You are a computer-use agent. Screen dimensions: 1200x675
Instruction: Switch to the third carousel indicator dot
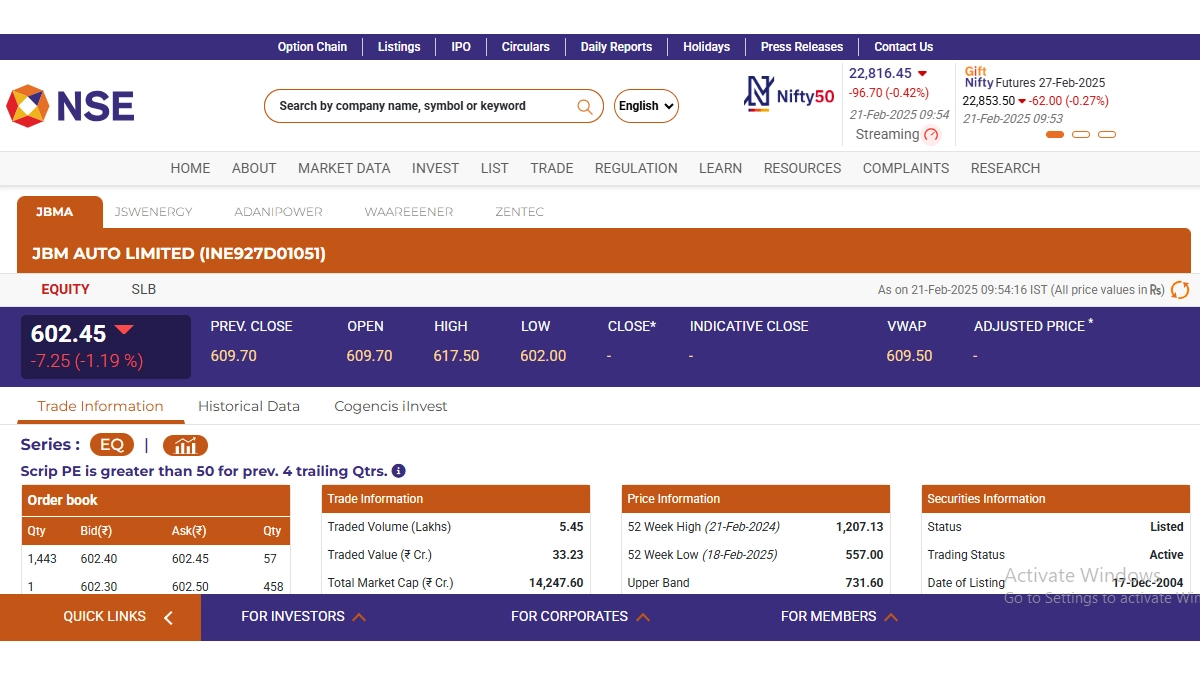pos(1107,134)
